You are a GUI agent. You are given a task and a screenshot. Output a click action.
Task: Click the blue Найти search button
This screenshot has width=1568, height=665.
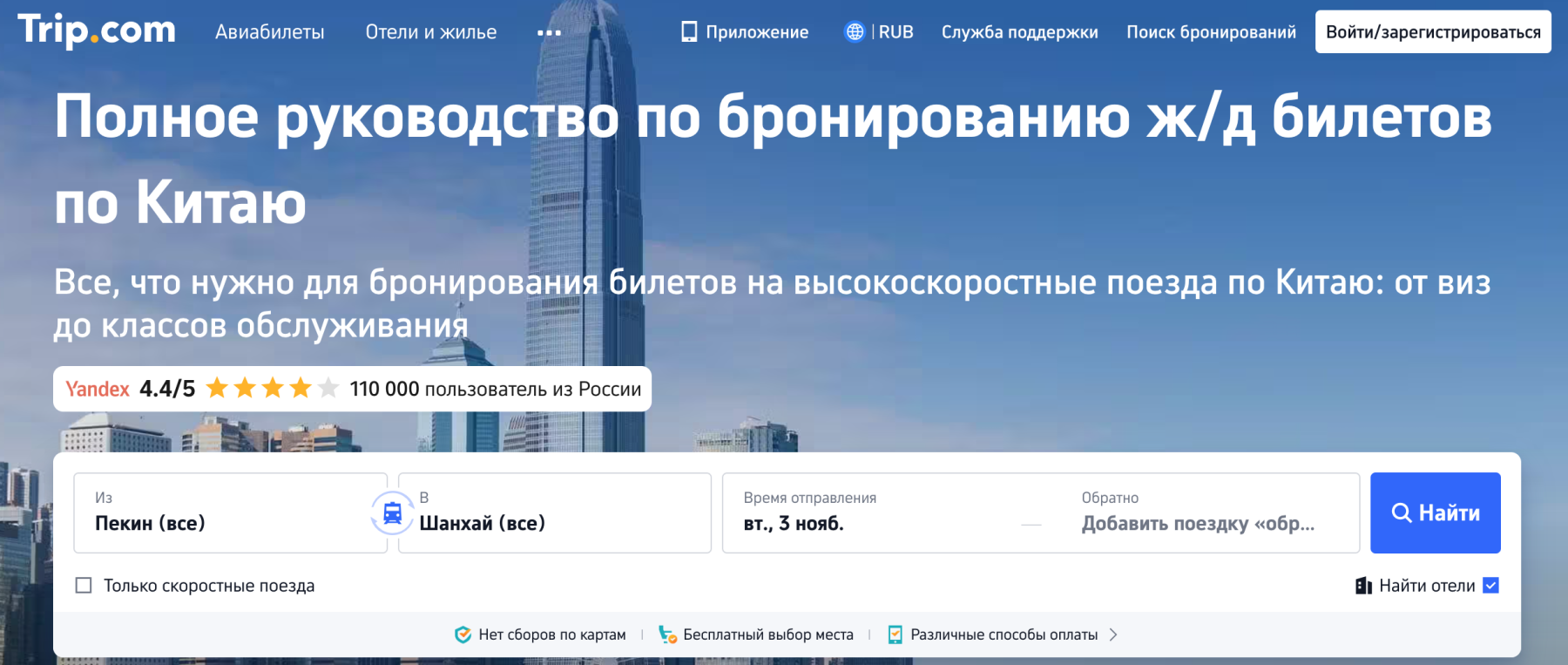tap(1436, 512)
